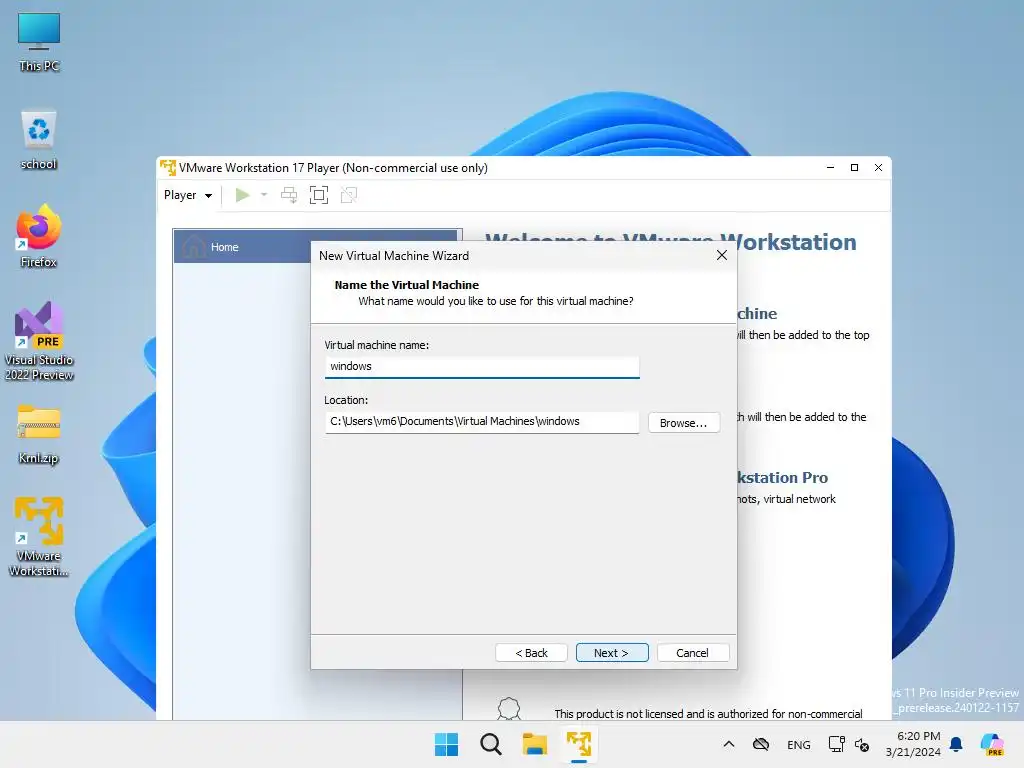1024x768 pixels.
Task: Select Krnl.zip file on desktop
Action: 39,434
